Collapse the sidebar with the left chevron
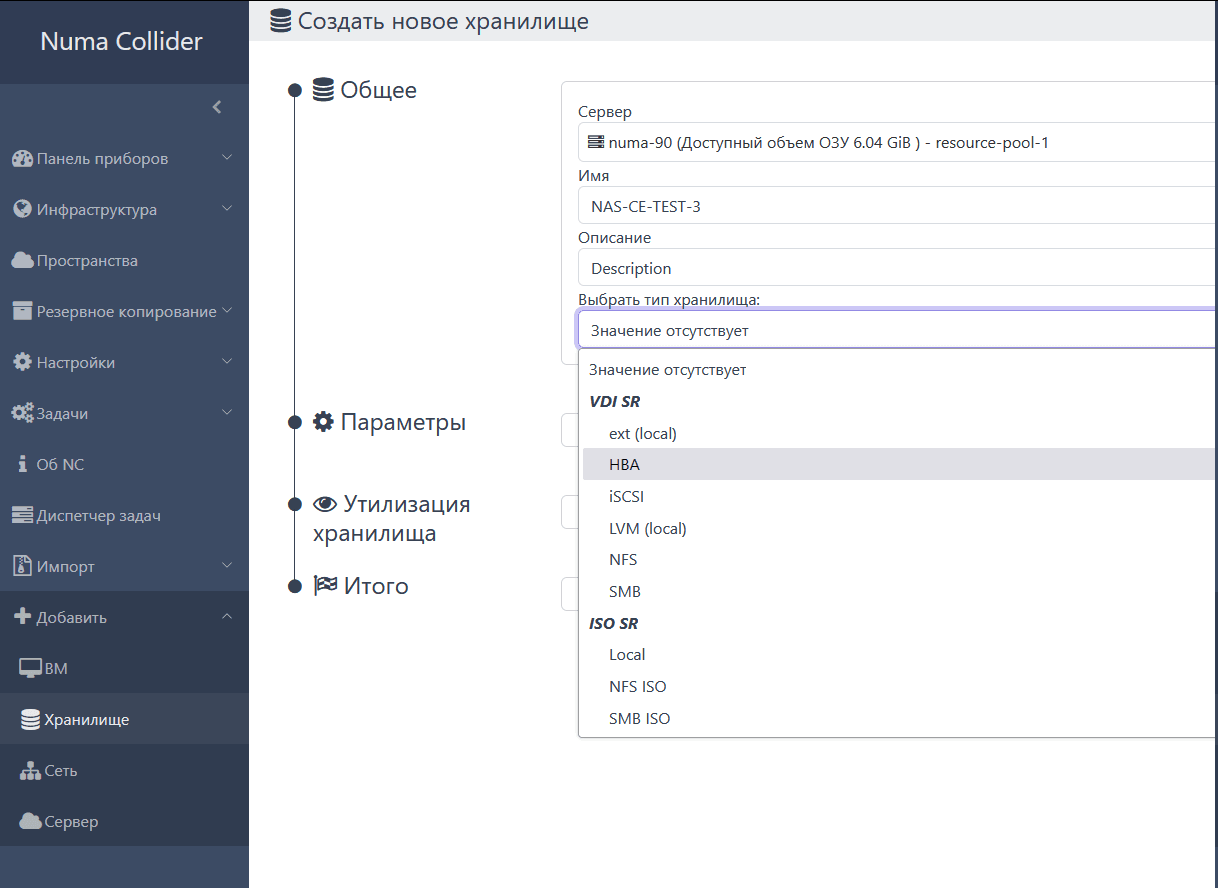1218x888 pixels. (217, 107)
